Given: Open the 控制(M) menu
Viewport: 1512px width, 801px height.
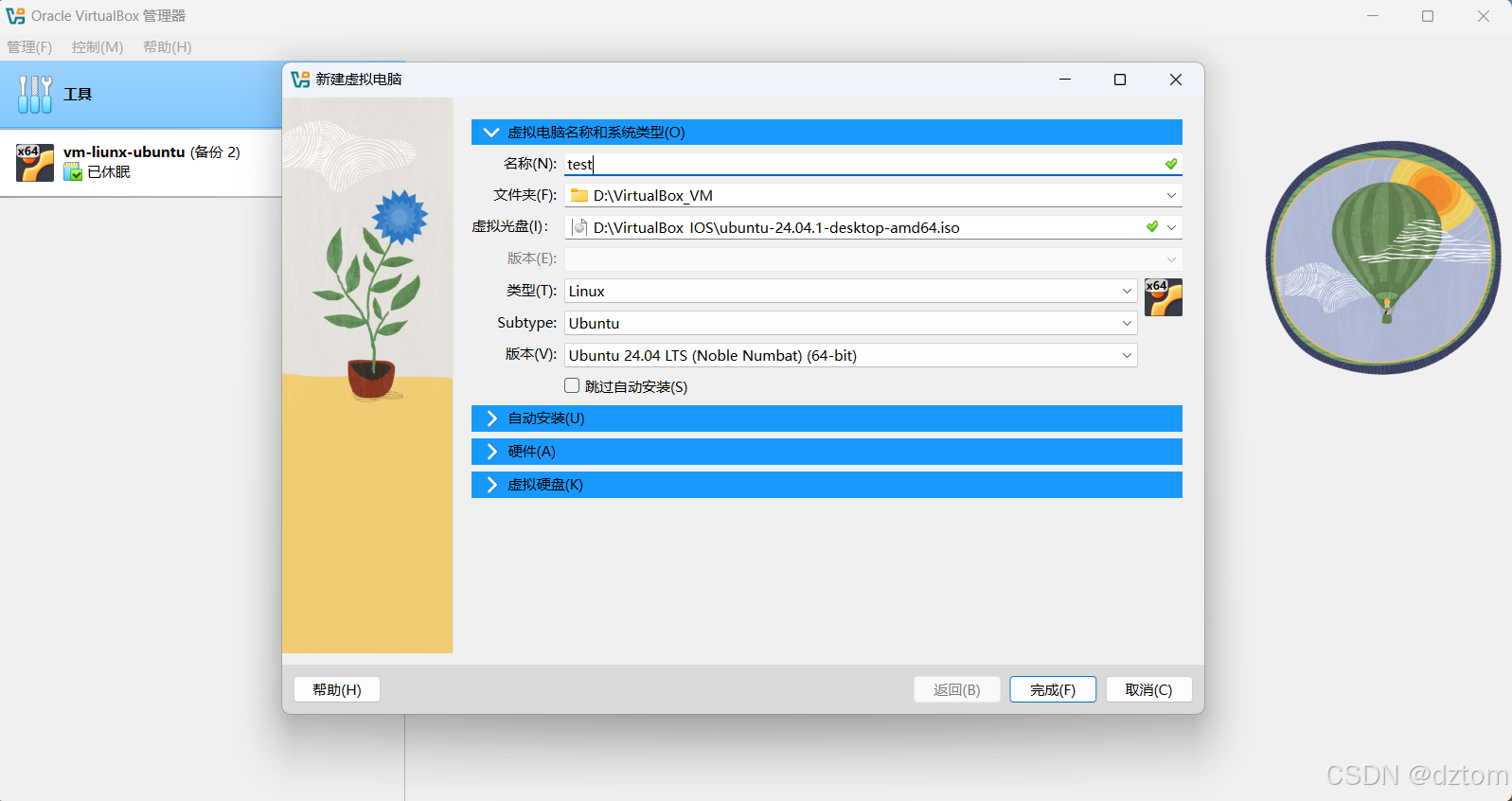Looking at the screenshot, I should pos(98,47).
